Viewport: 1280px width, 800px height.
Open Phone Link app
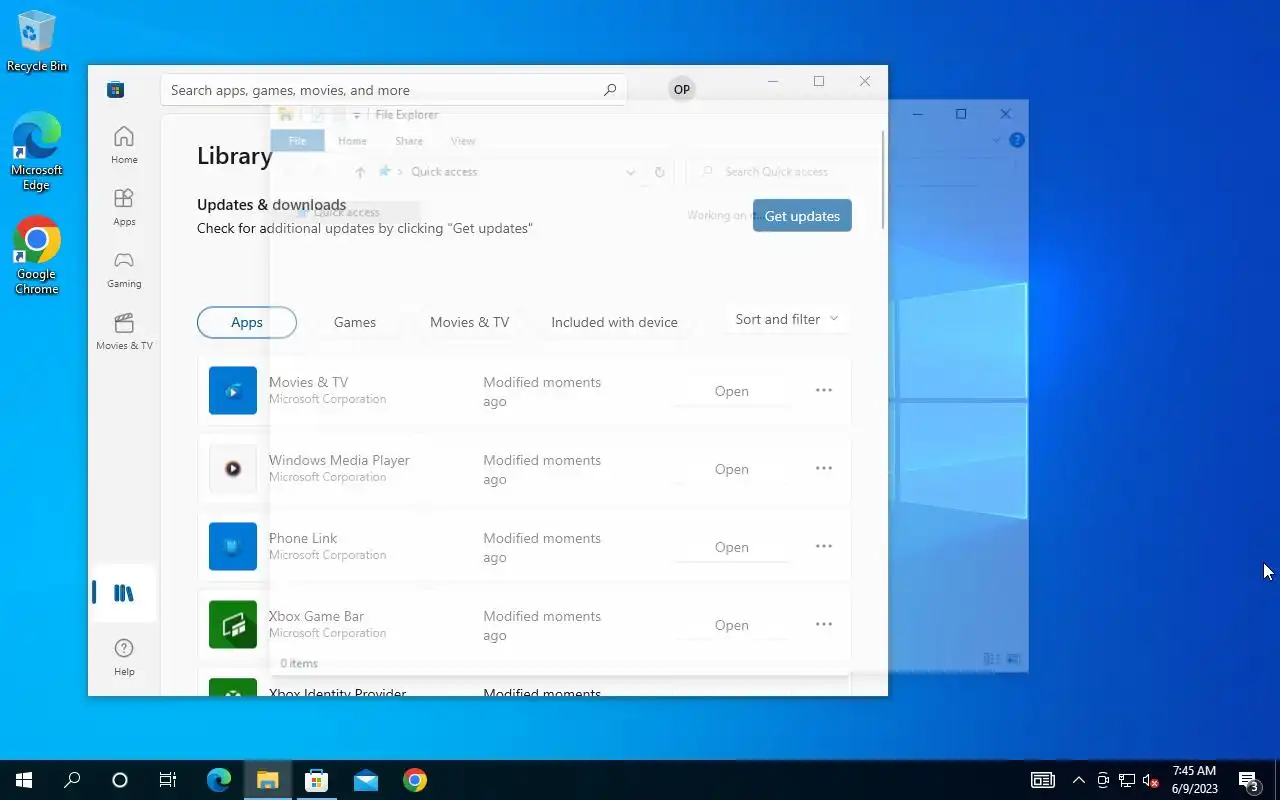coord(732,547)
